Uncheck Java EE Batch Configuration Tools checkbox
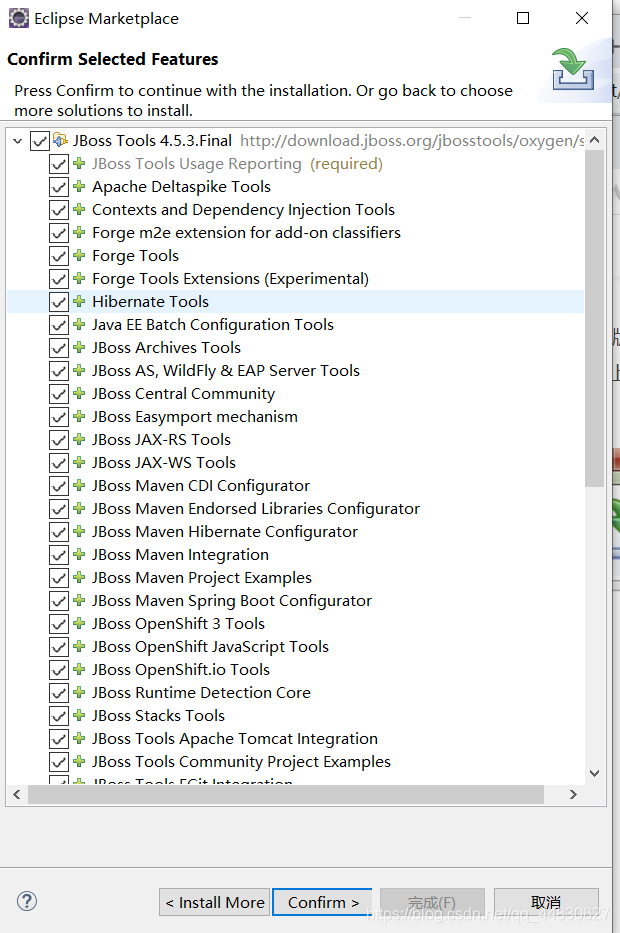620x933 pixels. (x=59, y=325)
